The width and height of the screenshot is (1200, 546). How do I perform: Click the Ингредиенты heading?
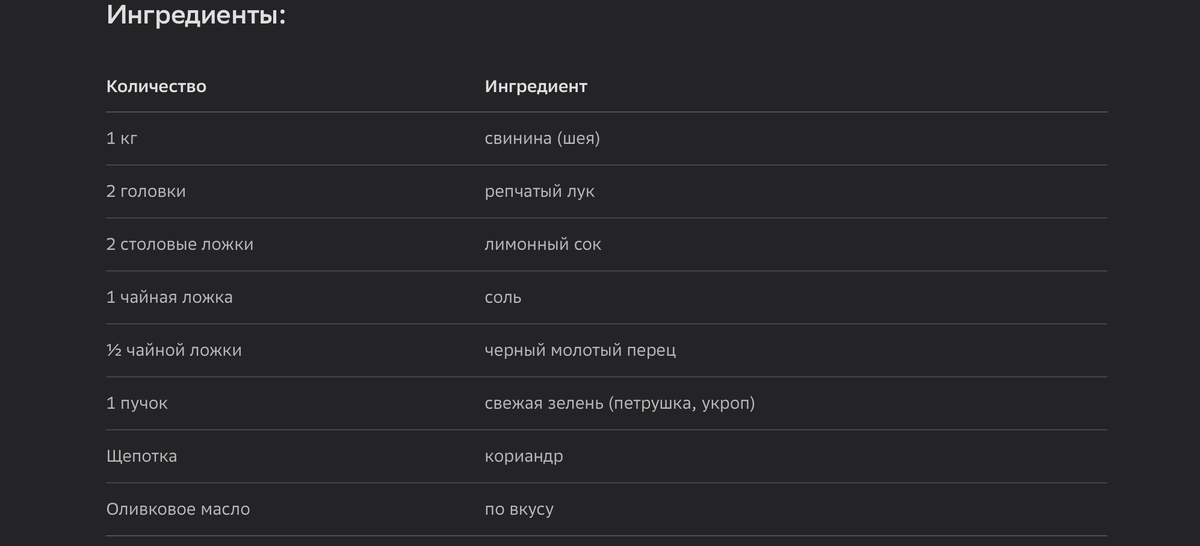(x=196, y=16)
